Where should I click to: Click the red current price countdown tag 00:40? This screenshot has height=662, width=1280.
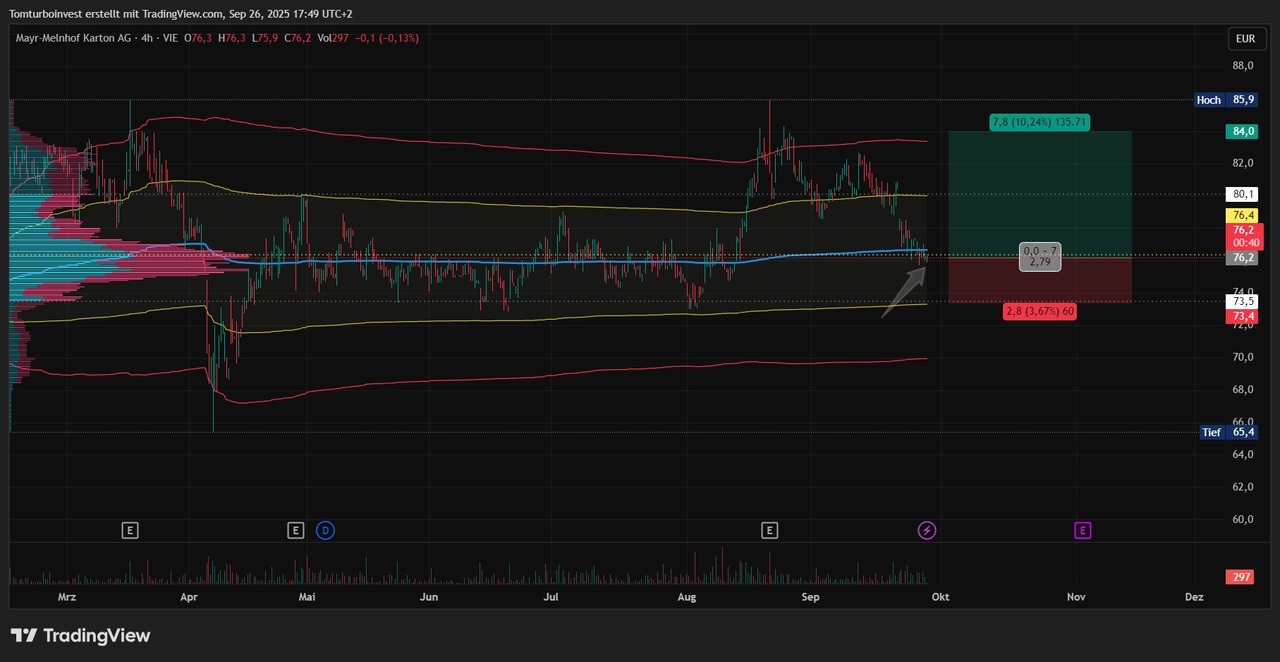tap(1243, 243)
